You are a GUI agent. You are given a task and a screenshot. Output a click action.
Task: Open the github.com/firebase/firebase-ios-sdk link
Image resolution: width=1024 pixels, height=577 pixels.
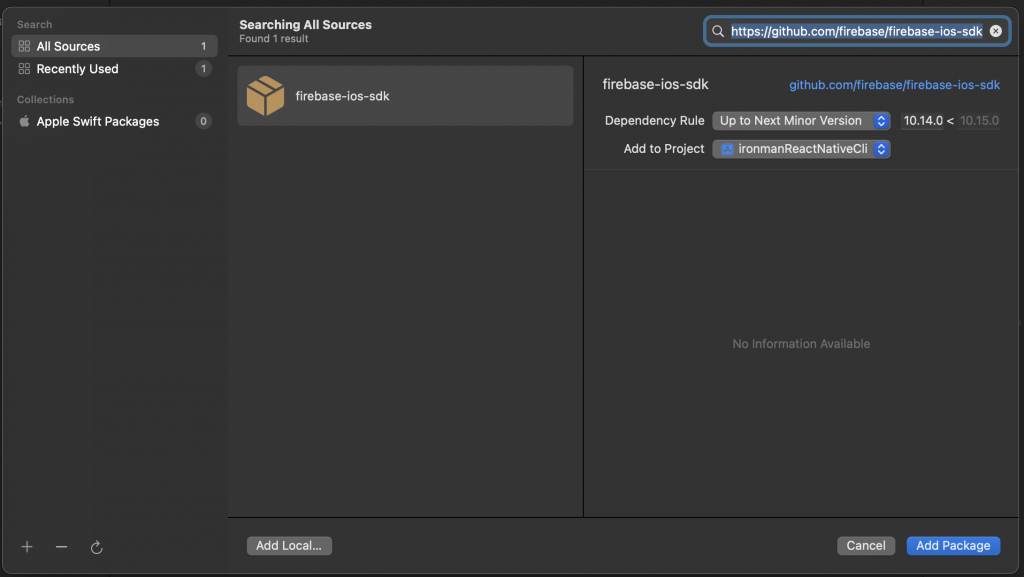tap(894, 85)
